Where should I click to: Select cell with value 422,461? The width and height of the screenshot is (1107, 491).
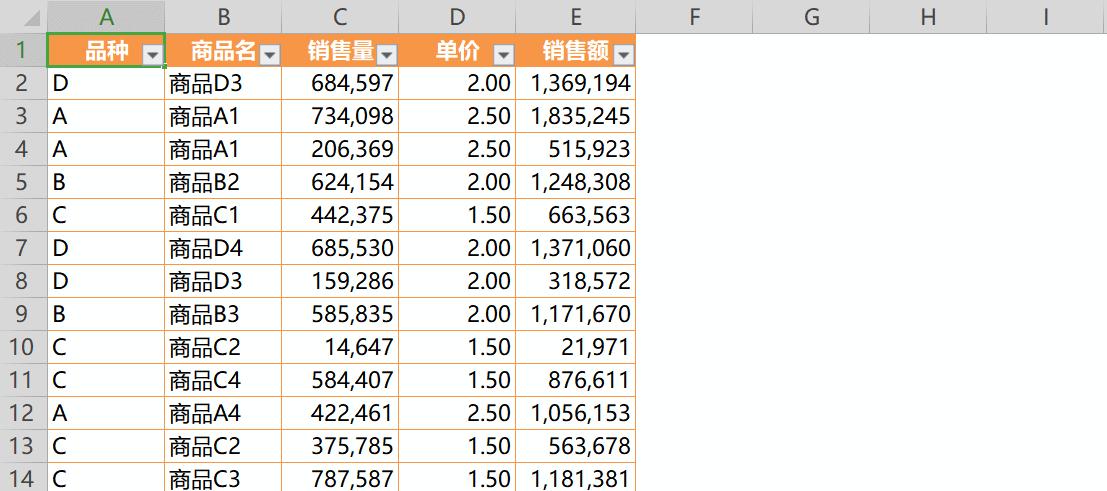pyautogui.click(x=340, y=413)
